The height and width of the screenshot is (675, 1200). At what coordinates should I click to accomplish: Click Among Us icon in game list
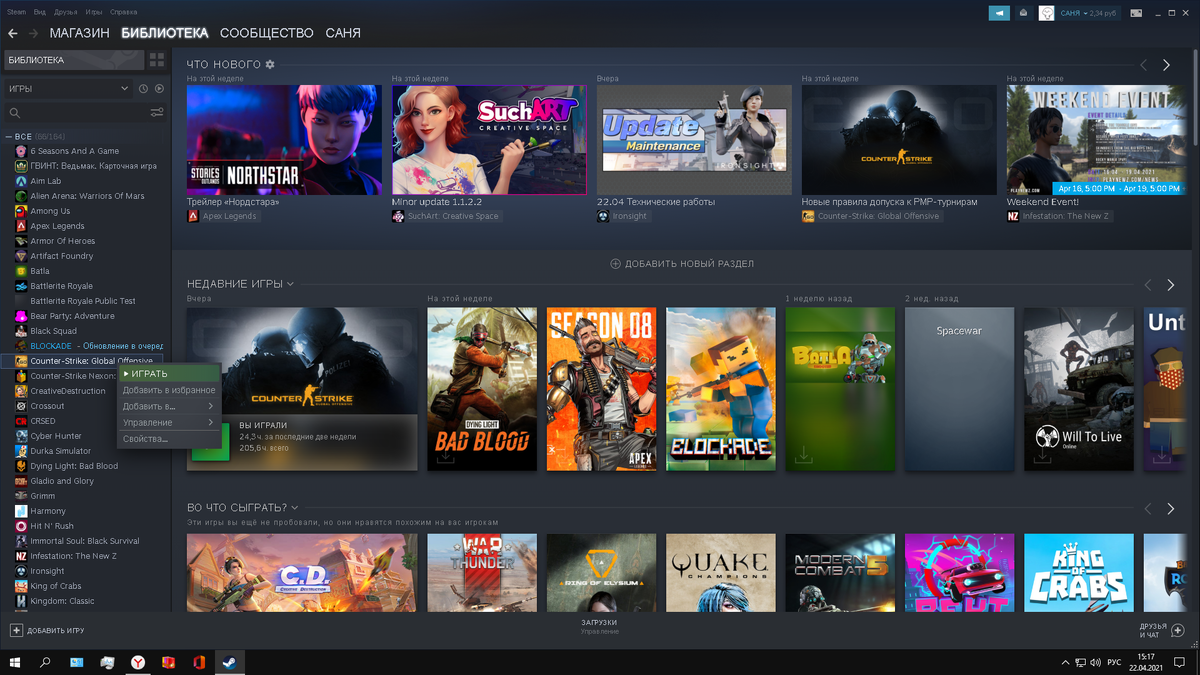coord(21,211)
